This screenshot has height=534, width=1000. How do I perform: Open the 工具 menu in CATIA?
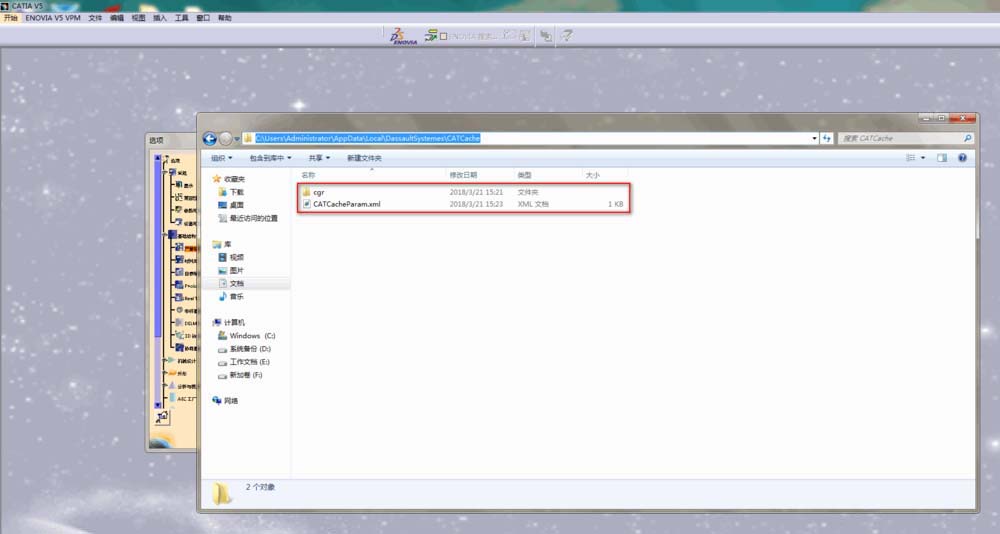[182, 18]
